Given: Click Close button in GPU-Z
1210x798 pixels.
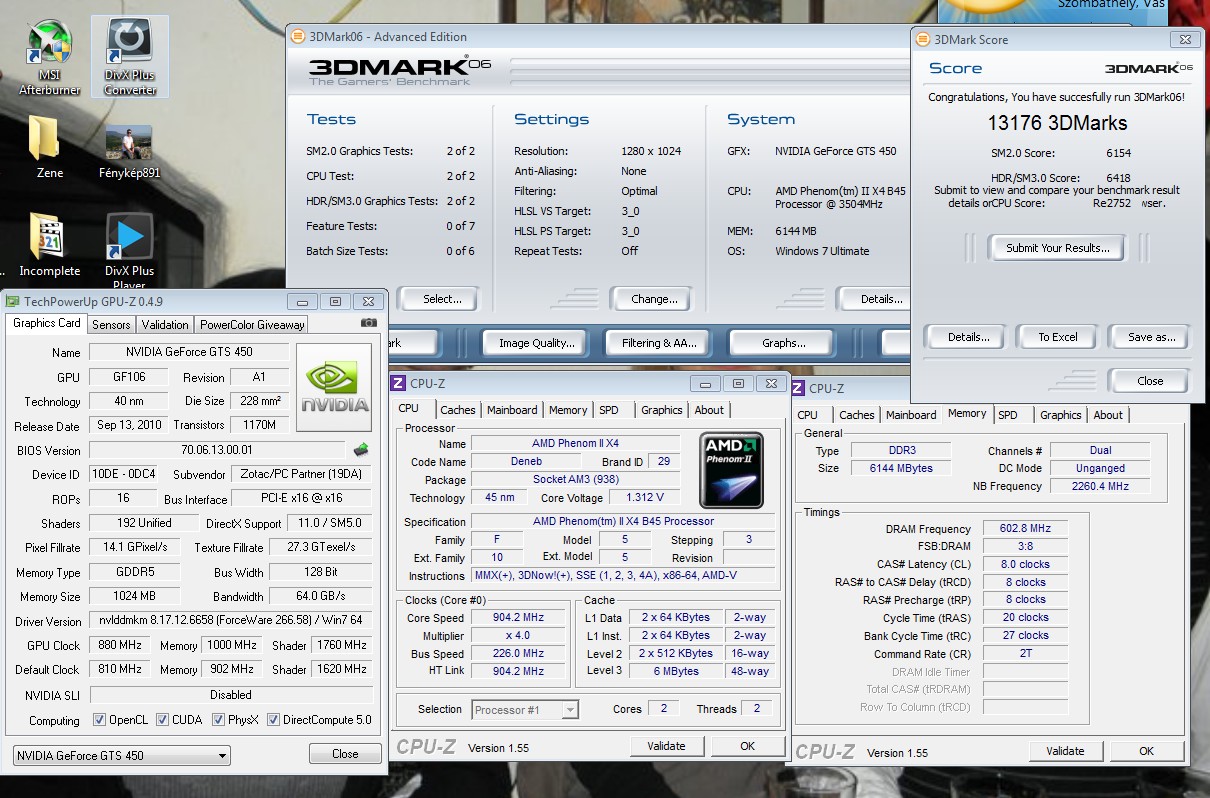Looking at the screenshot, I should 345,754.
